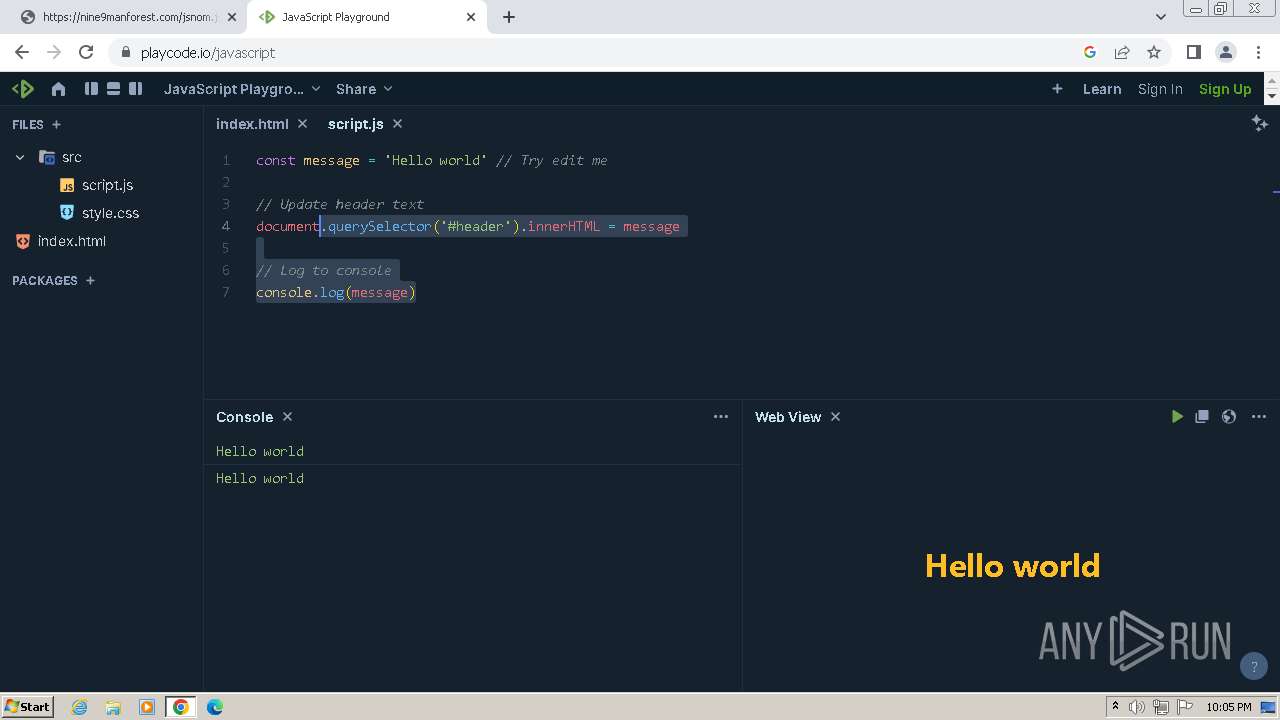Select the Web View panel tab
This screenshot has height=720, width=1280.
click(x=788, y=417)
